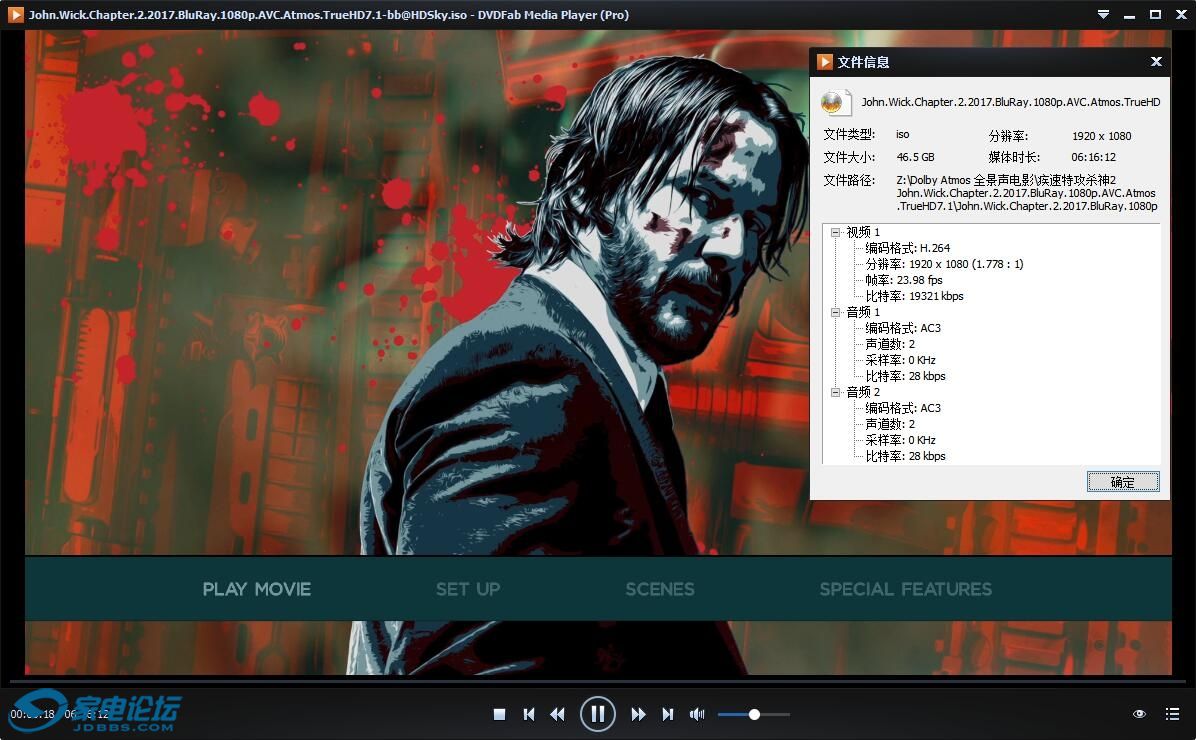Maximize the DVDFab player window
1196x740 pixels.
(1155, 14)
